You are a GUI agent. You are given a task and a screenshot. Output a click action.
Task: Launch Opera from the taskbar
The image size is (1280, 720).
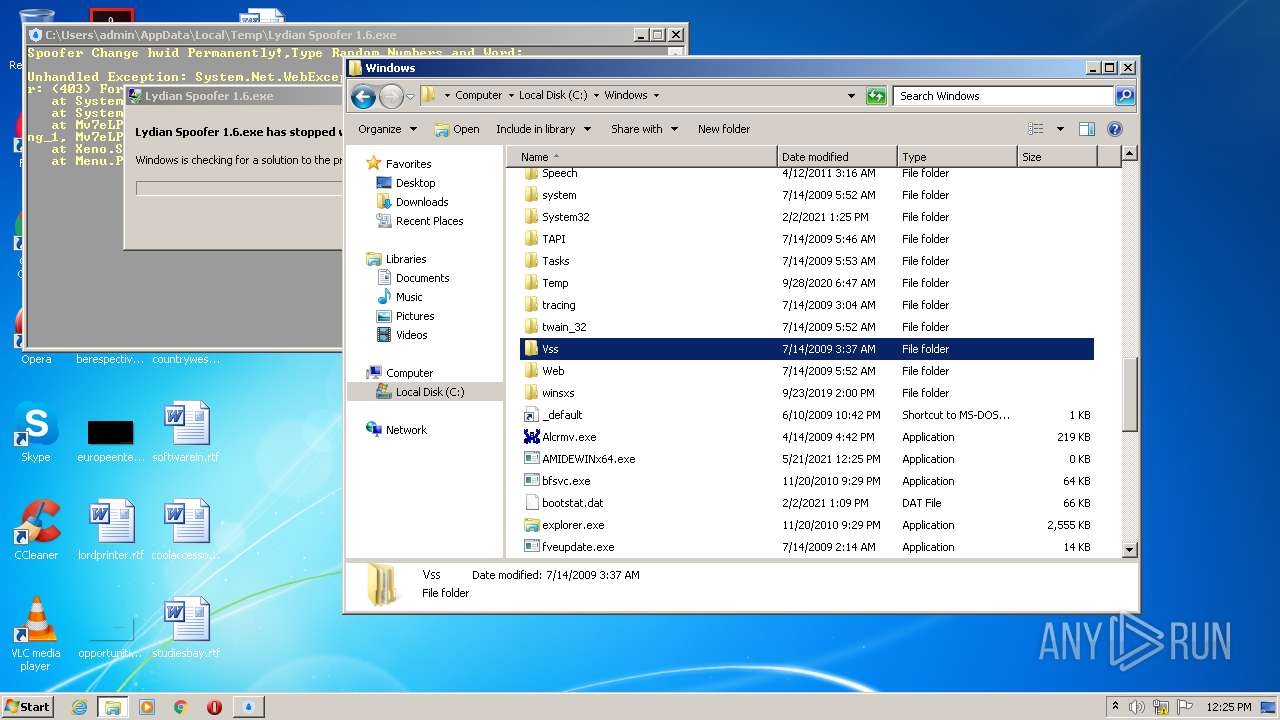coord(214,707)
